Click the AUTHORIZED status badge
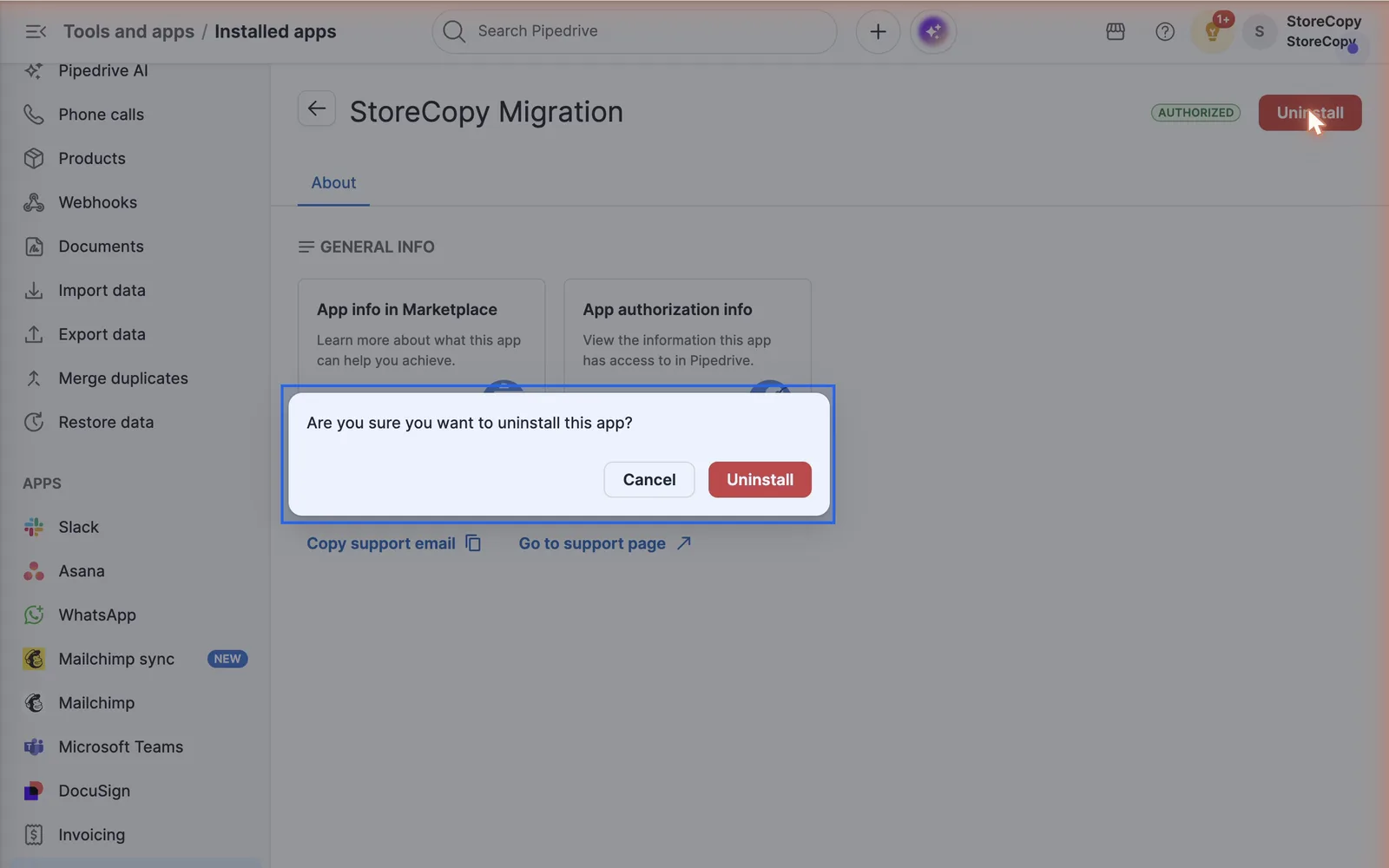 pos(1195,113)
